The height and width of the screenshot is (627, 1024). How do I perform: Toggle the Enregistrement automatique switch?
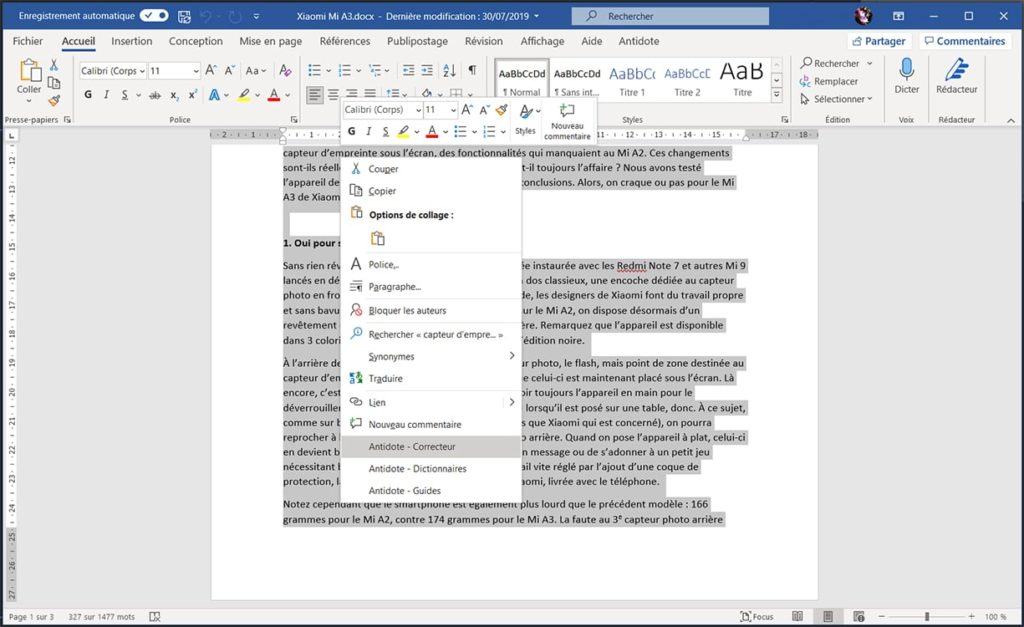click(x=154, y=16)
